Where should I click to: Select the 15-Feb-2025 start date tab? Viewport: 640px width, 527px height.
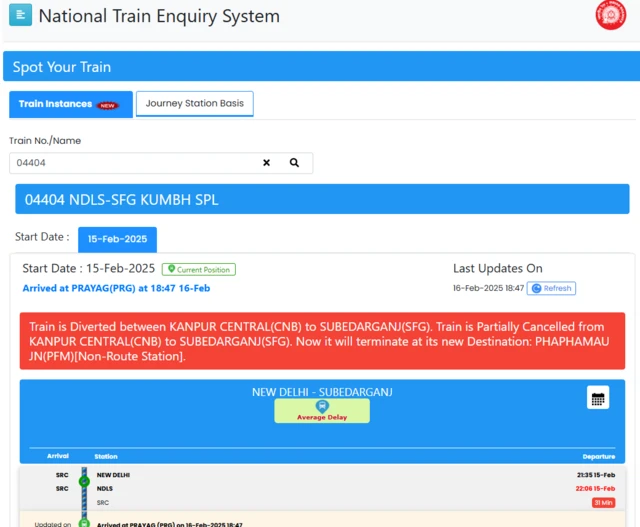click(118, 239)
